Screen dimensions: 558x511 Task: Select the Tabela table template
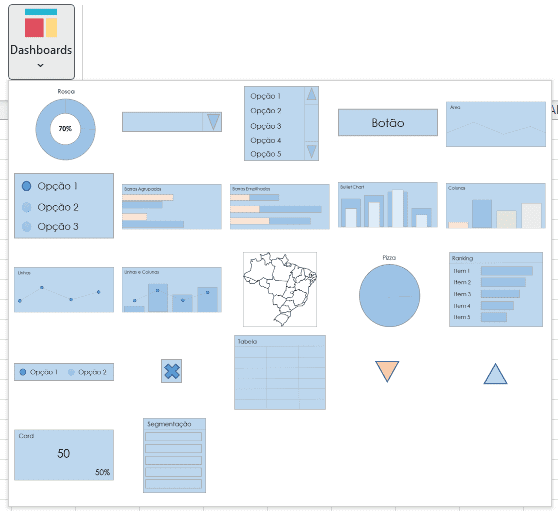point(280,372)
